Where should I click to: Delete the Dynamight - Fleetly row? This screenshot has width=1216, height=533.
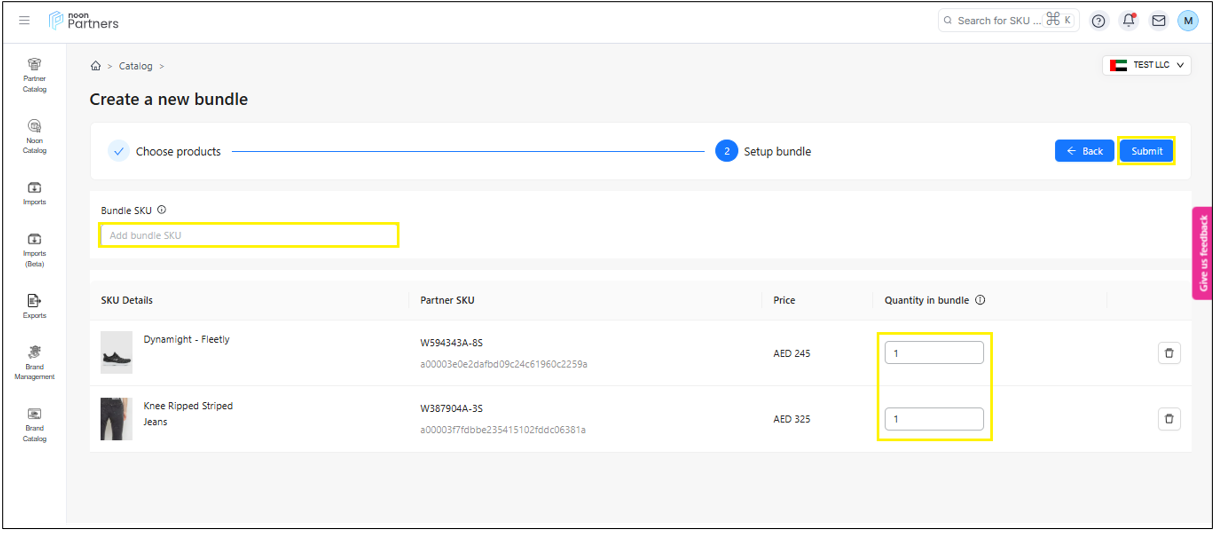pyautogui.click(x=1168, y=353)
